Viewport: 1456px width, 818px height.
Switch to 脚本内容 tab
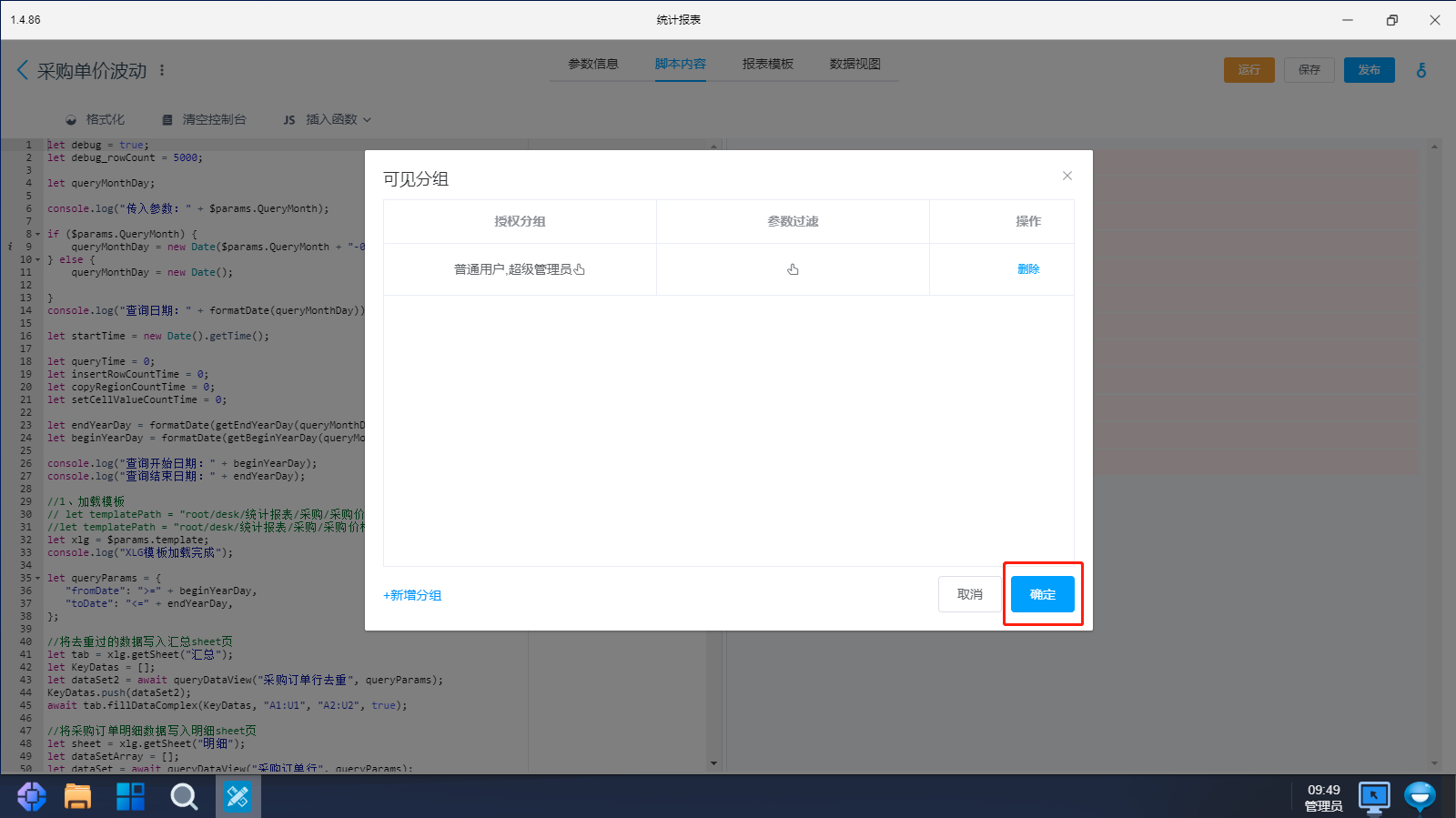[x=681, y=64]
